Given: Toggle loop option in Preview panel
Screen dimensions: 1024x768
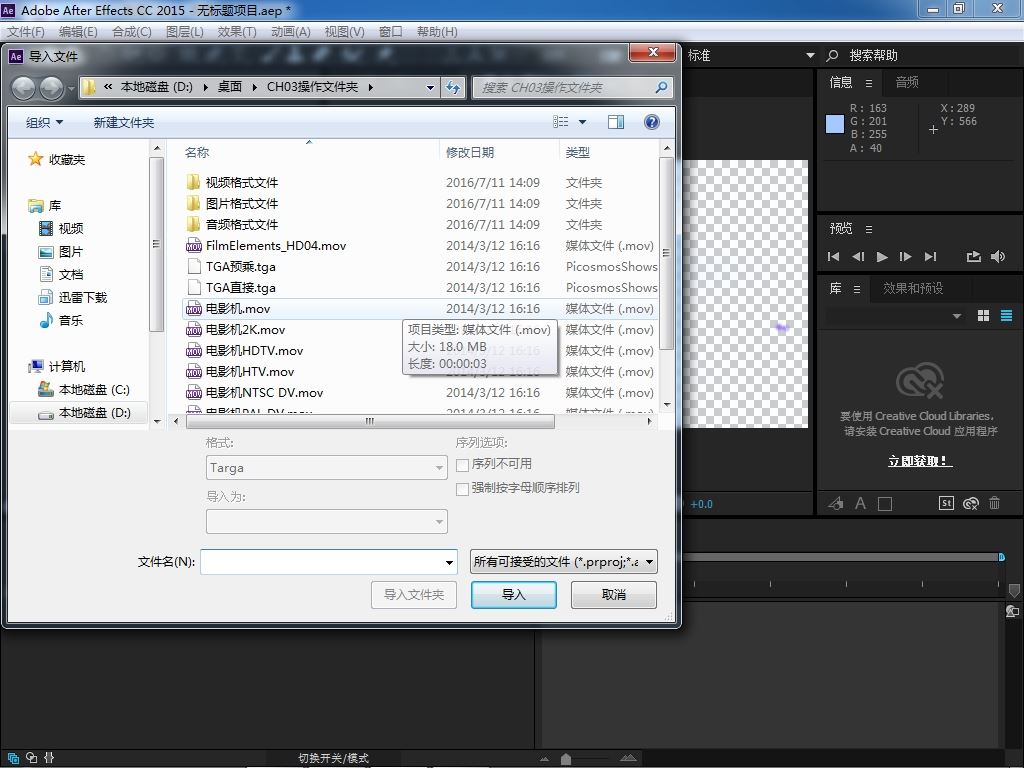Looking at the screenshot, I should coord(974,257).
